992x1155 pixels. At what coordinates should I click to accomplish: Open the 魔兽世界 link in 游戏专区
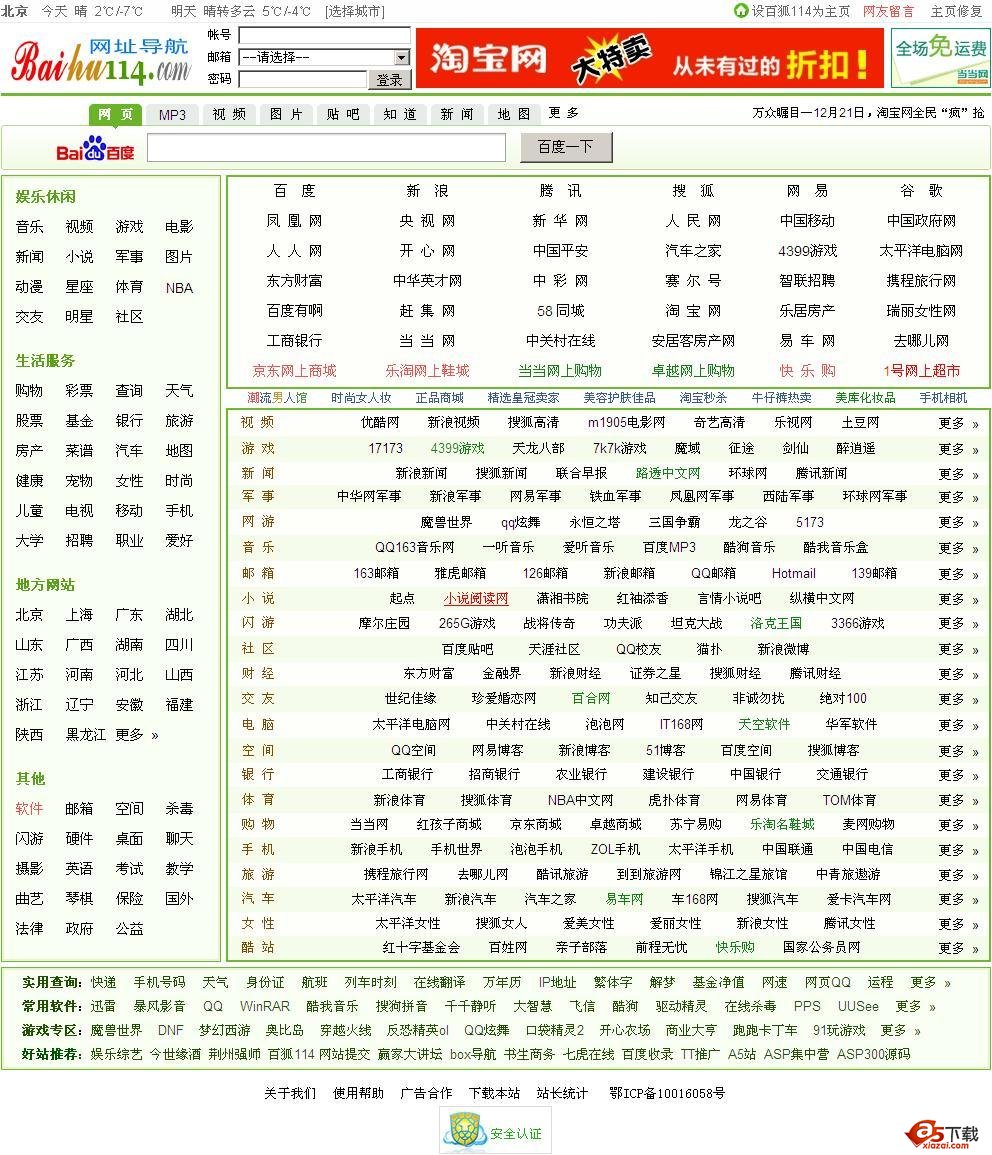(116, 1031)
